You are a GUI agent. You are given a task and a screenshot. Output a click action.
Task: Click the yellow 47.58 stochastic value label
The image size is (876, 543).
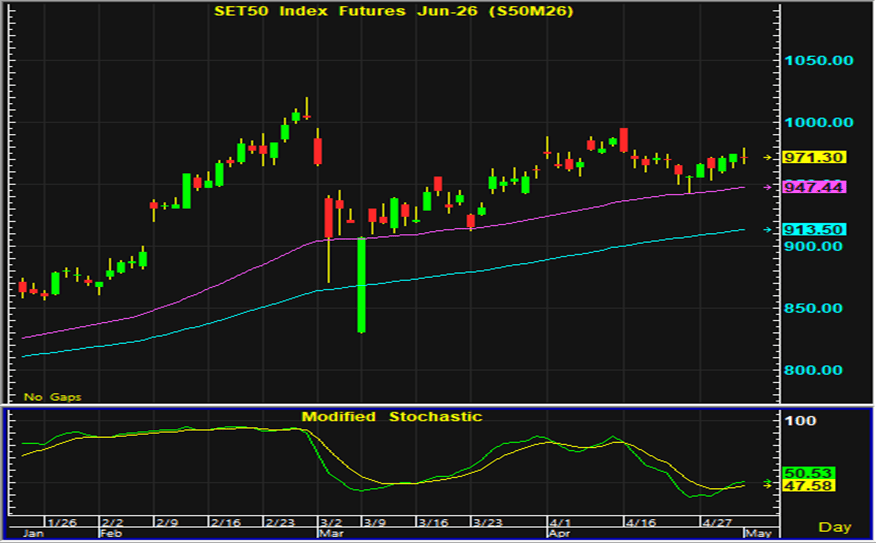coord(809,485)
